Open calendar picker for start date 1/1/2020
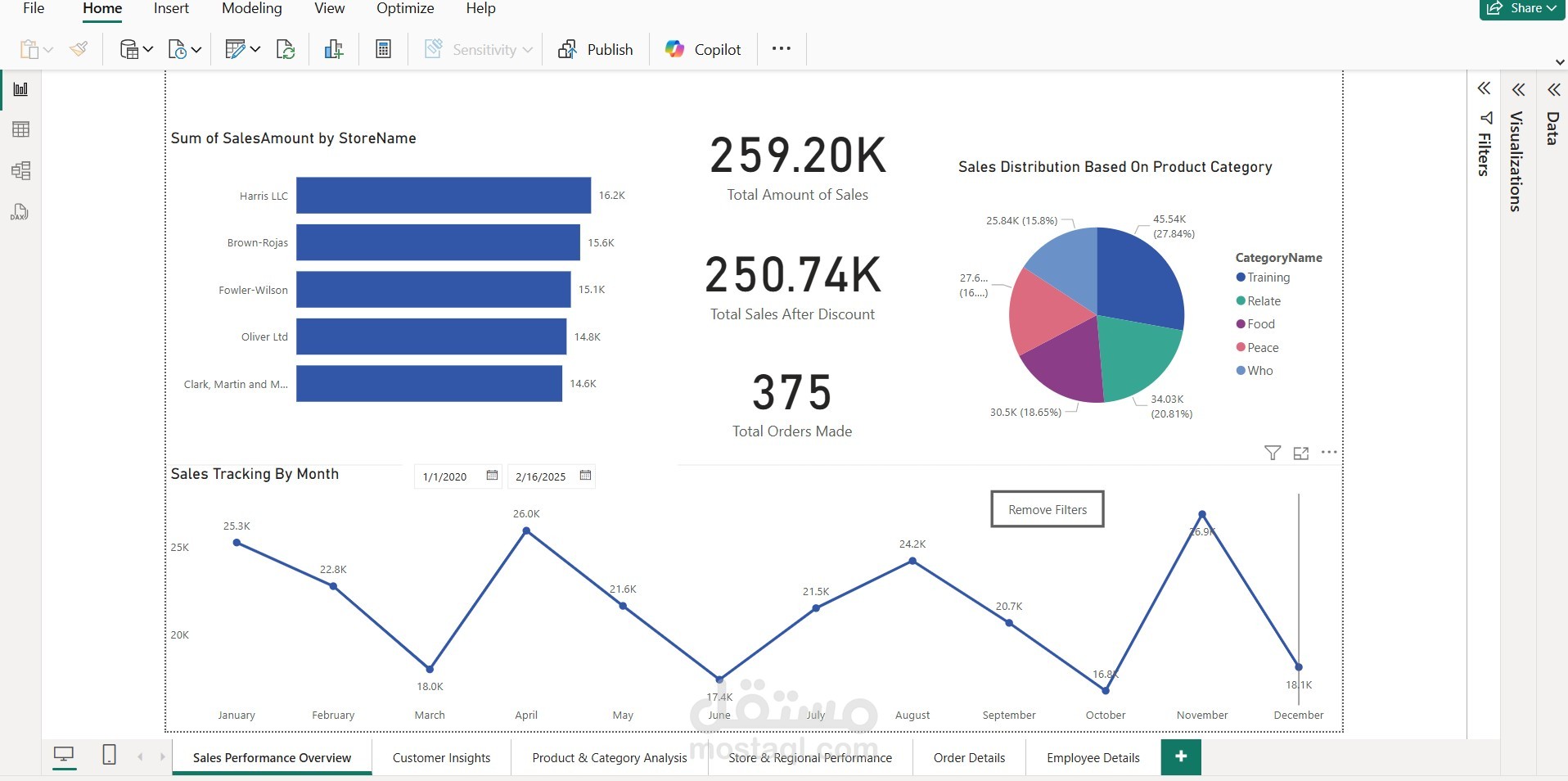The width and height of the screenshot is (1568, 781). [x=492, y=476]
